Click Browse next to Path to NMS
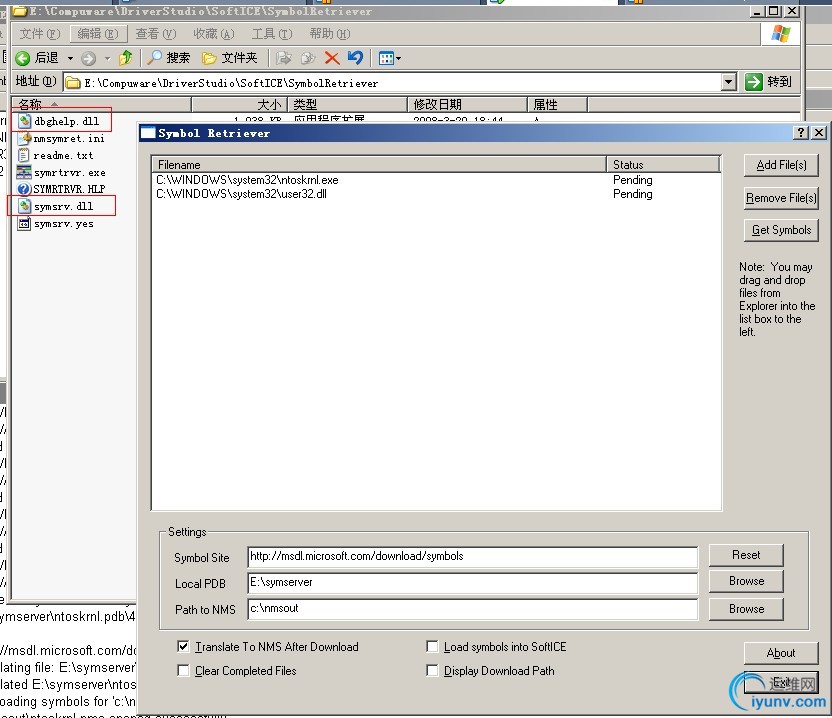This screenshot has height=718, width=832. pyautogui.click(x=746, y=609)
